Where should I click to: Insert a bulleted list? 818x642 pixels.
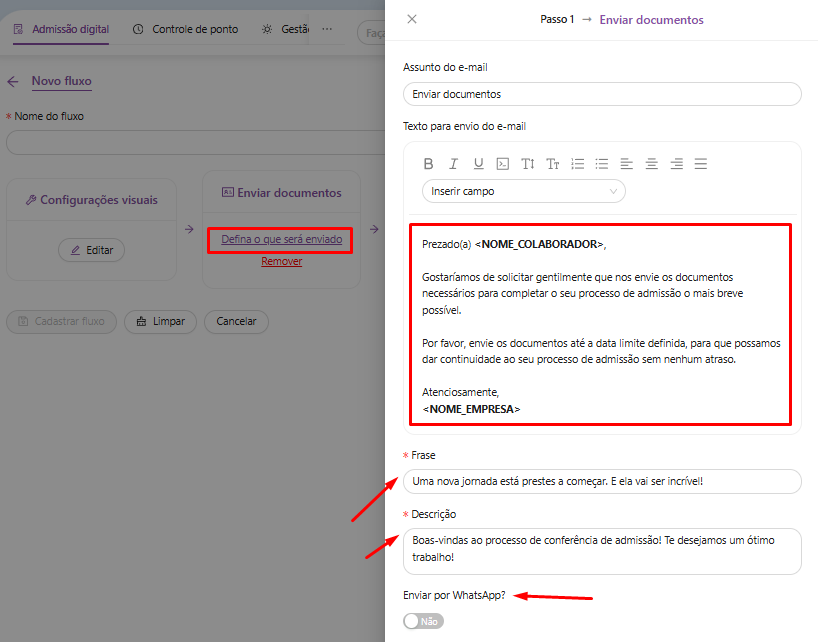[x=601, y=164]
